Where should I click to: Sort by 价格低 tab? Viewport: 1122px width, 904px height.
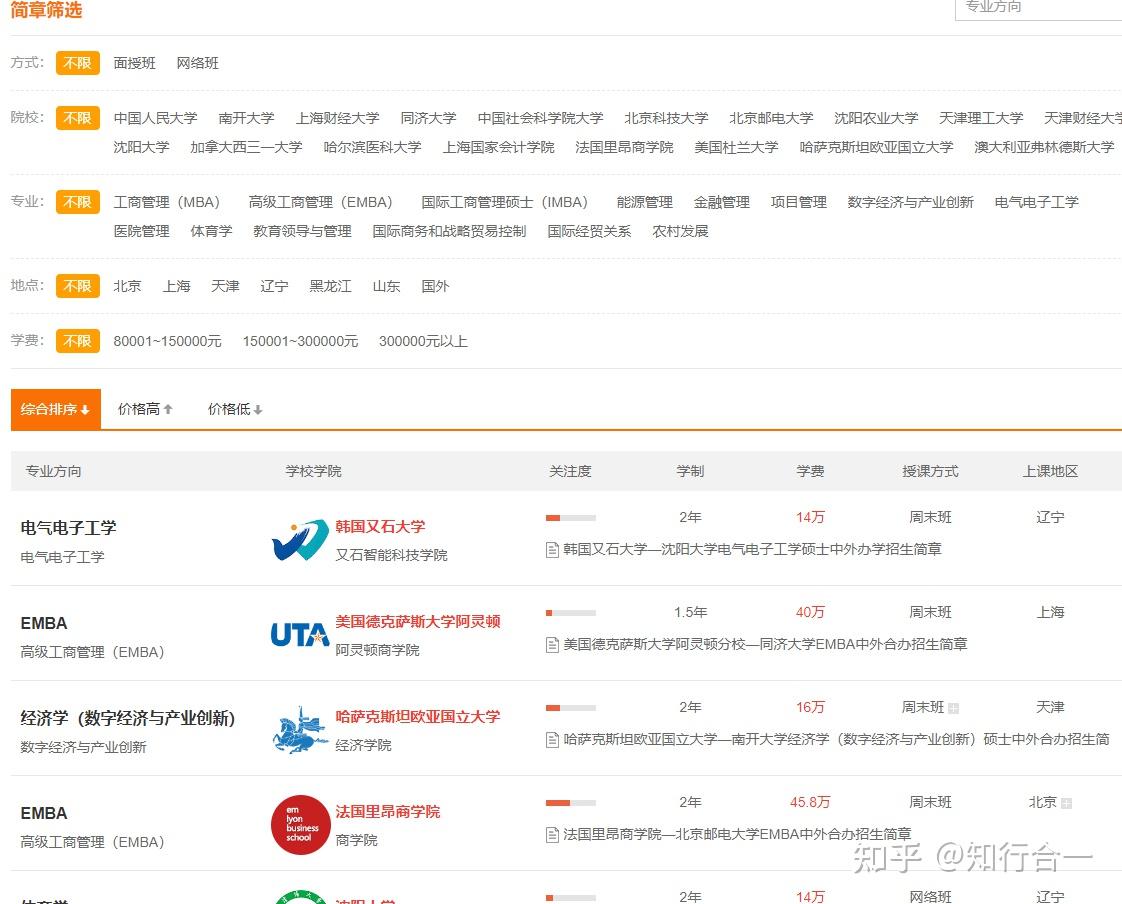click(x=235, y=409)
